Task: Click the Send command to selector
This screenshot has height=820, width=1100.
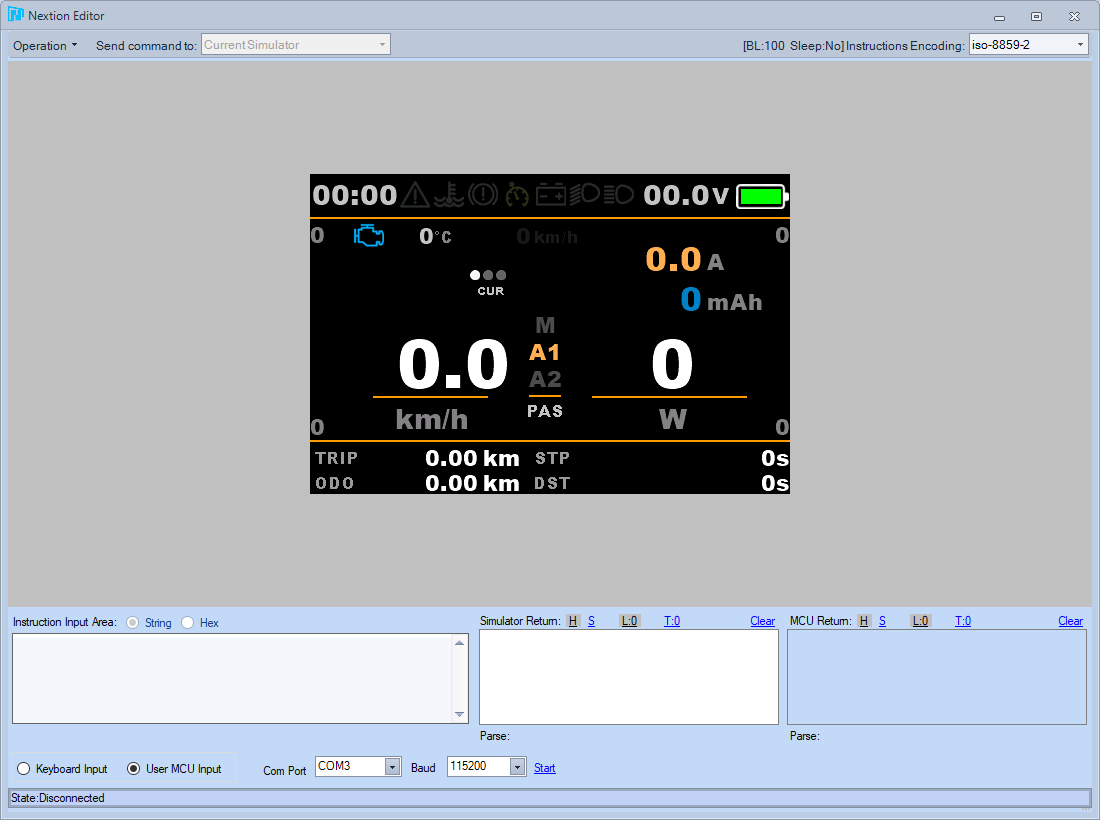Action: (x=295, y=44)
